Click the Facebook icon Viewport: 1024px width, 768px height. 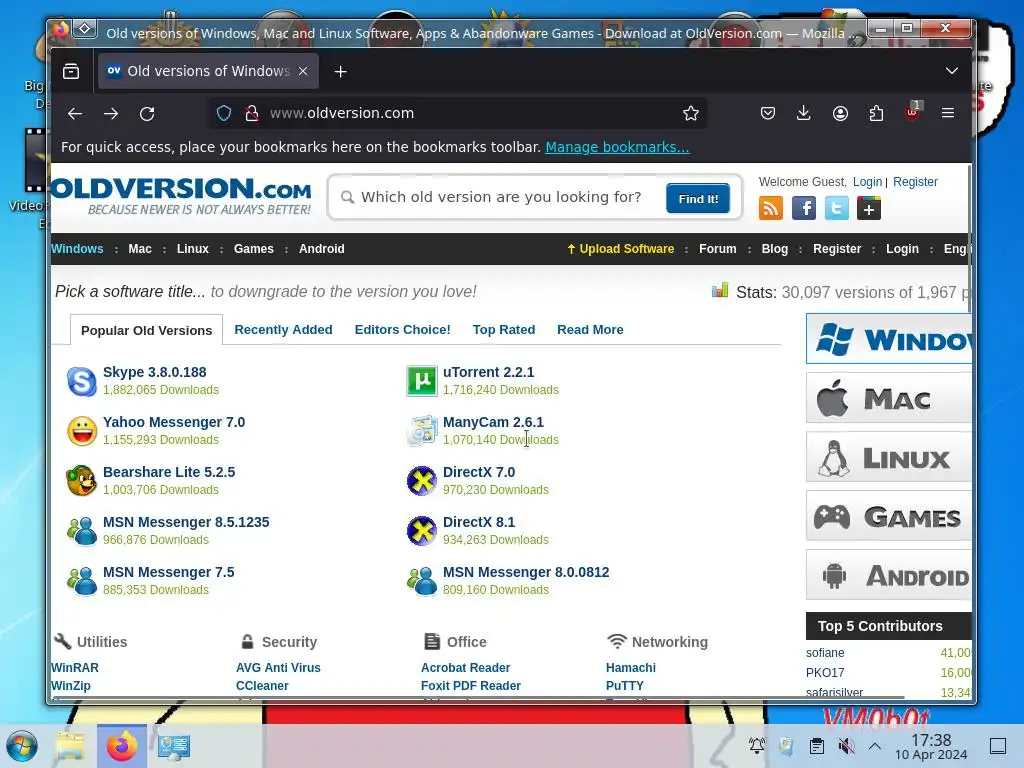pyautogui.click(x=804, y=208)
